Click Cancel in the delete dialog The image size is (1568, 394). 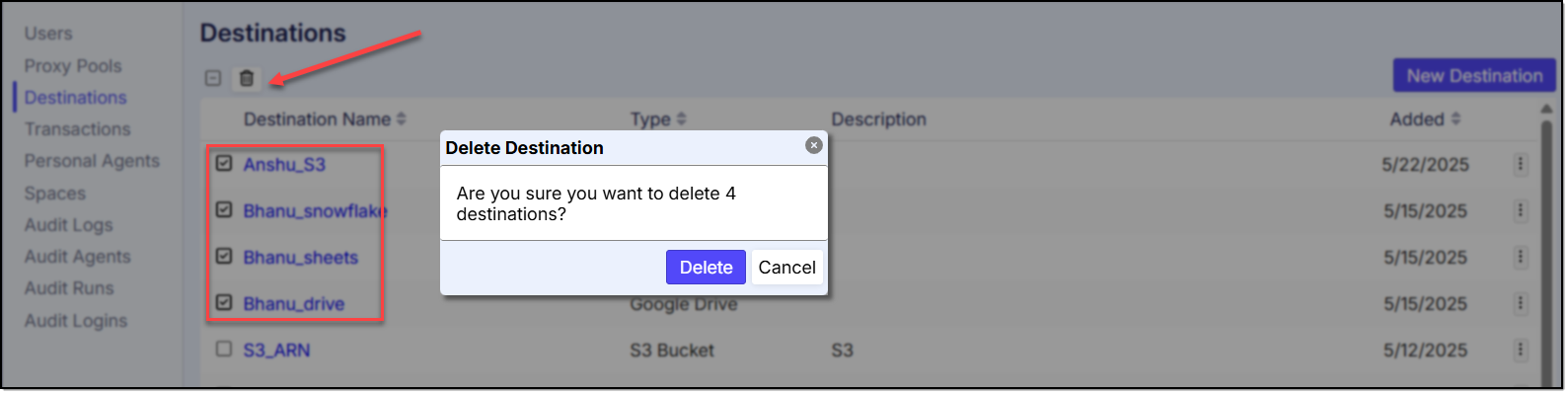[x=786, y=268]
